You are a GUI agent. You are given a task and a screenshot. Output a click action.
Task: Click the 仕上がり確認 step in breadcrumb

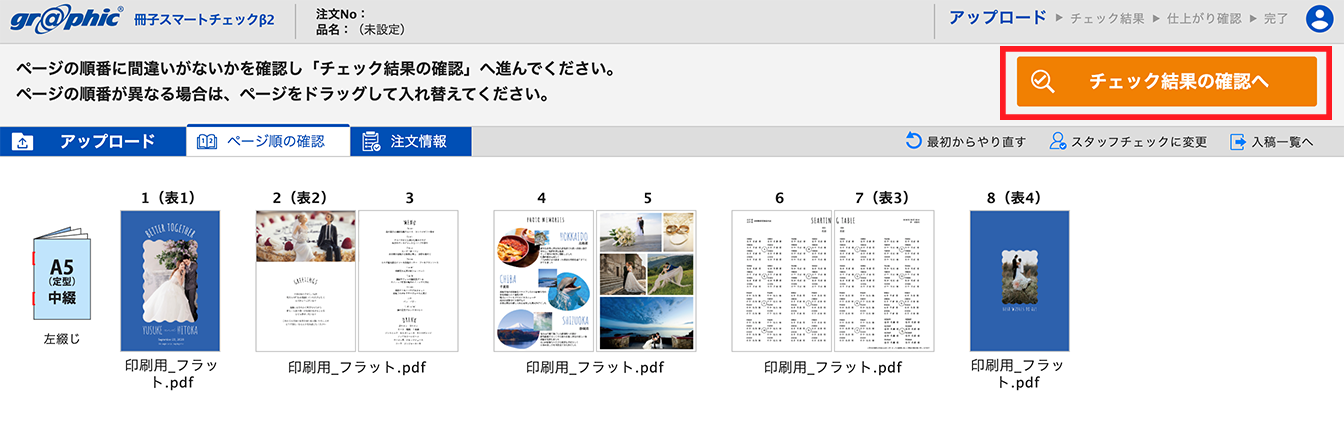[x=1206, y=18]
